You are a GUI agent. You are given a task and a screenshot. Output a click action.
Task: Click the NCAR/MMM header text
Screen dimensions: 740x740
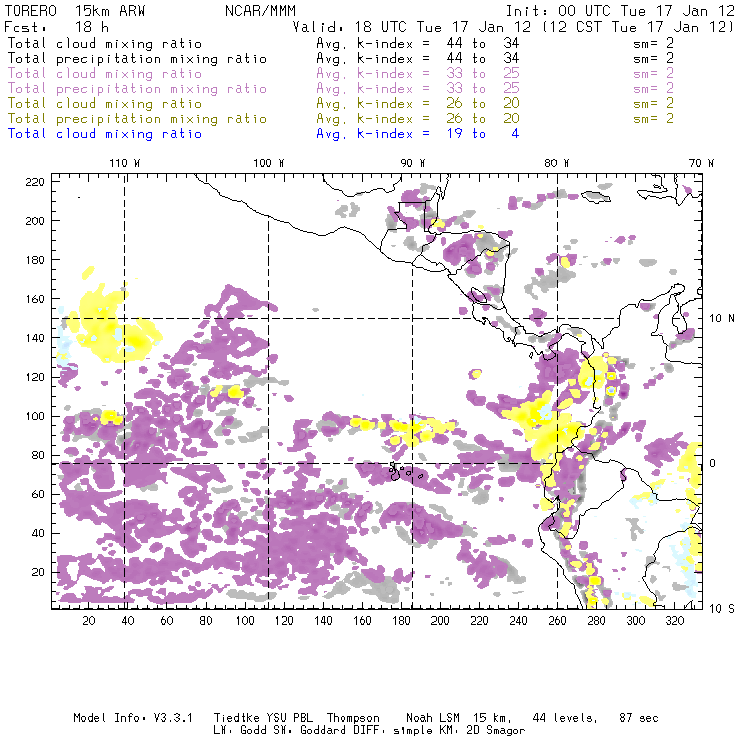click(x=260, y=11)
